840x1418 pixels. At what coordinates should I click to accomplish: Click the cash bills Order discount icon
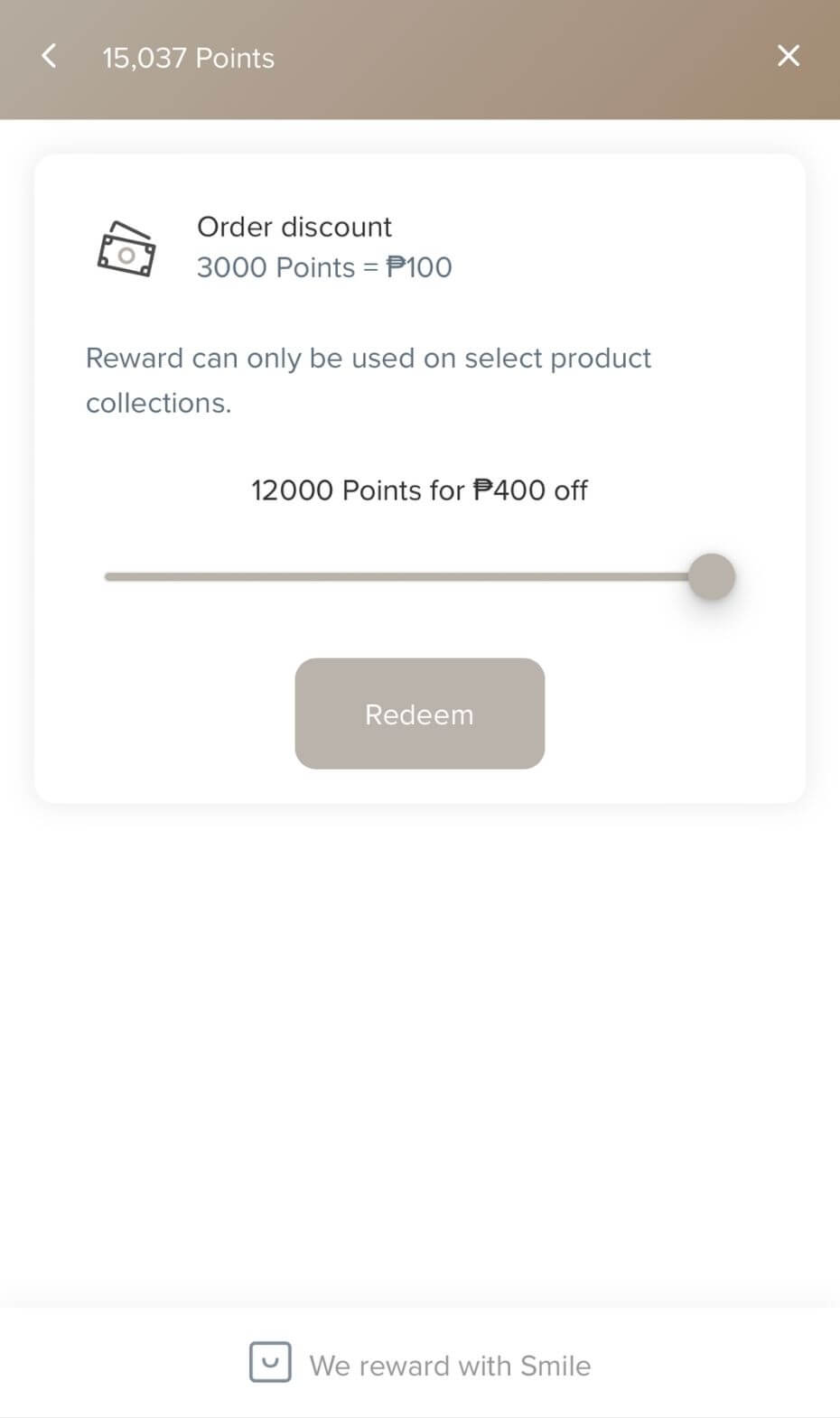pyautogui.click(x=126, y=248)
